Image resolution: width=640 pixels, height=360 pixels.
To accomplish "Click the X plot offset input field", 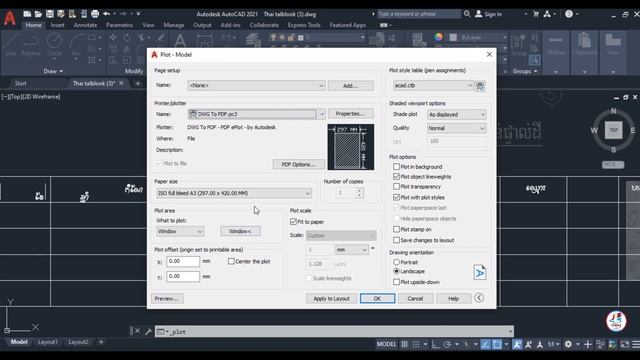I will point(183,261).
